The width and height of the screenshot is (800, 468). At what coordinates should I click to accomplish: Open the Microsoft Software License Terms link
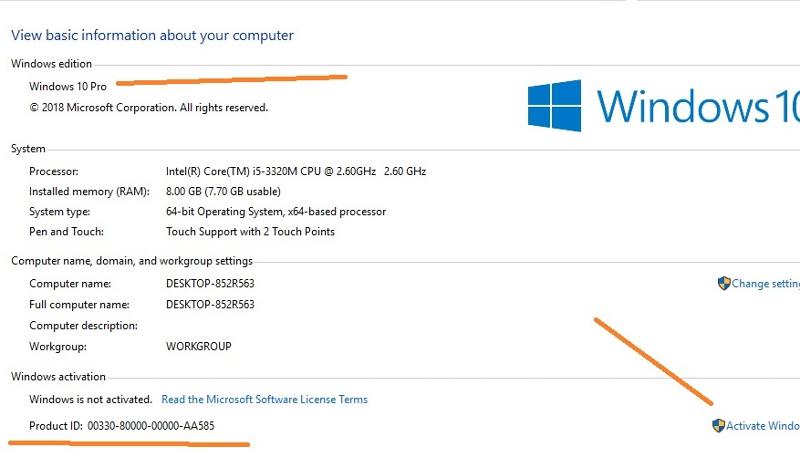tap(264, 399)
